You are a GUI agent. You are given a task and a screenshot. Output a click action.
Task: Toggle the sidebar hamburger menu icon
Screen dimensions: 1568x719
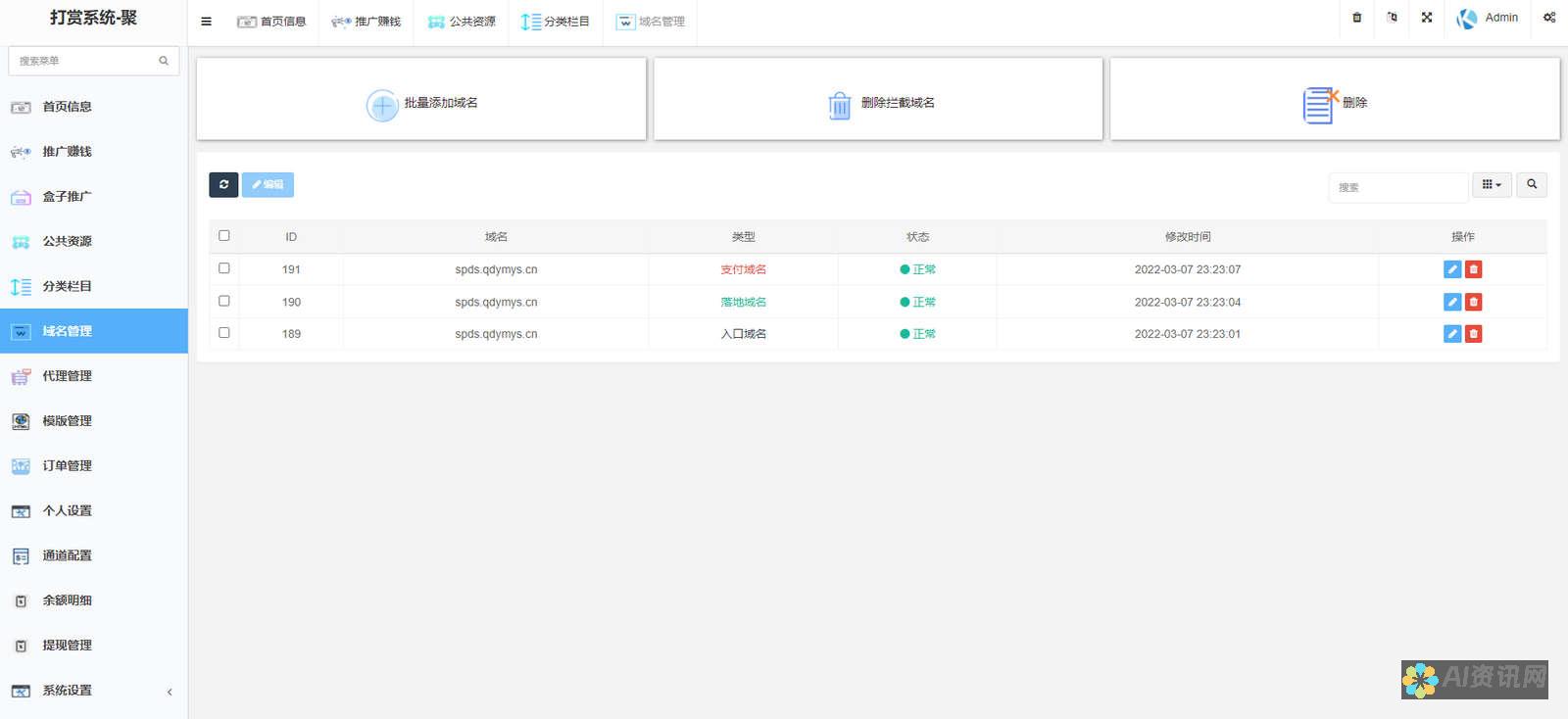[x=206, y=22]
